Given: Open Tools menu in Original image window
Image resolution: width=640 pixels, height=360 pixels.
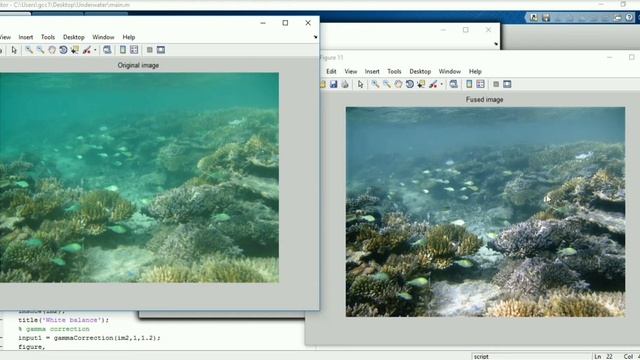Looking at the screenshot, I should point(48,37).
